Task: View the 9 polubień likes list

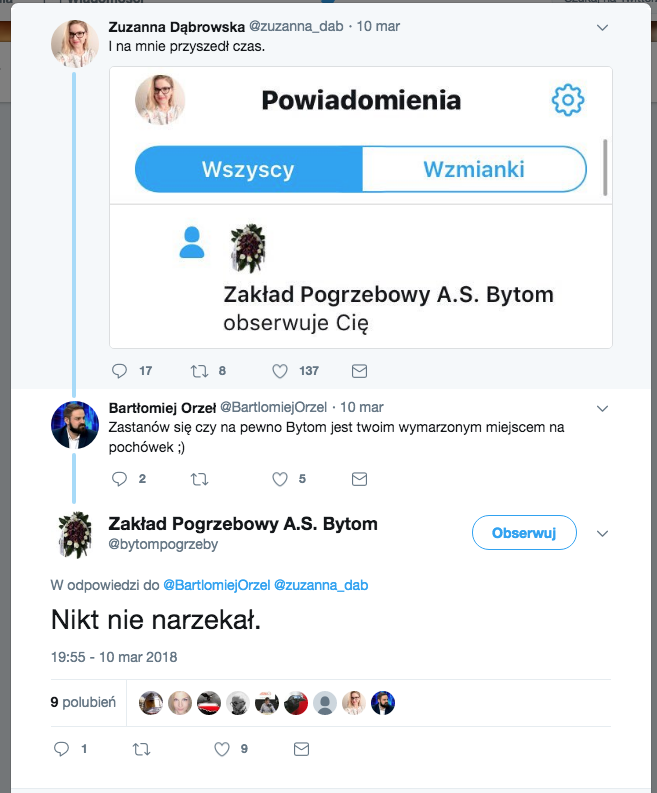Action: click(x=83, y=702)
